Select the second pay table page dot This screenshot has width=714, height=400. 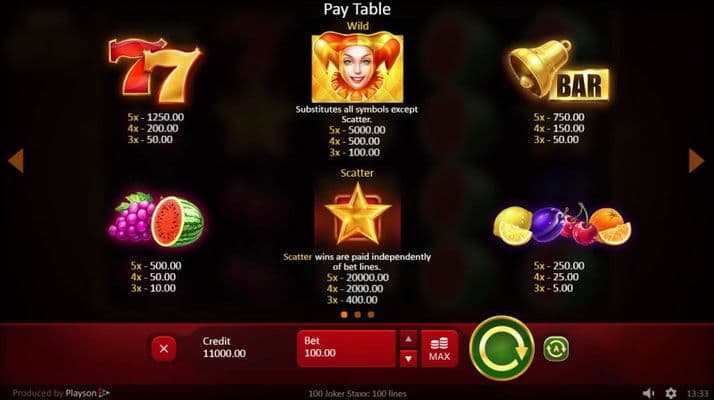(357, 314)
